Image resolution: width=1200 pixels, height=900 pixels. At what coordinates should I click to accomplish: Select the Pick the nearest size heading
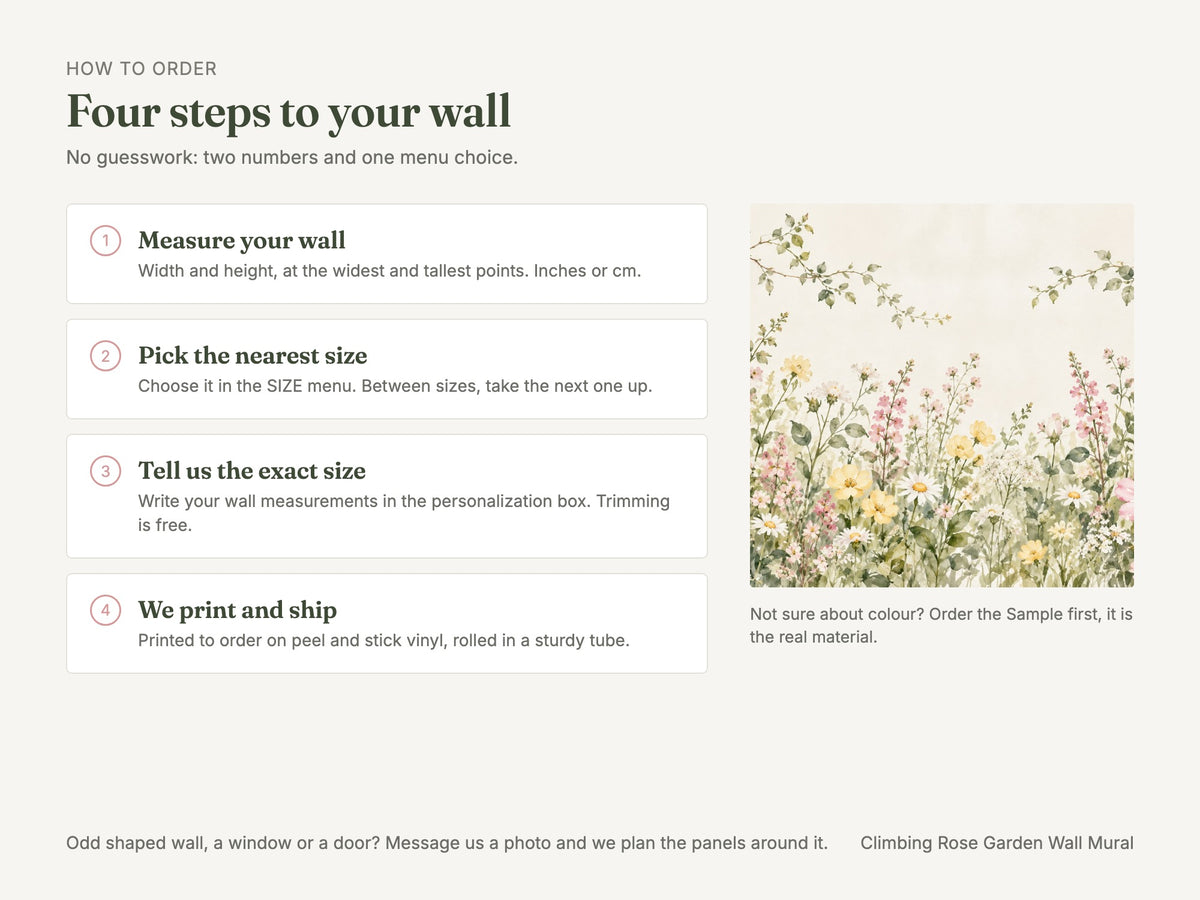click(253, 356)
